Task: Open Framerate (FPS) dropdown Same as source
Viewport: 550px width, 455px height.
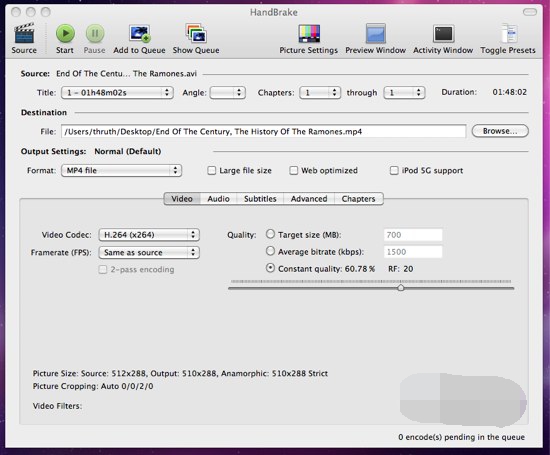Action: [149, 253]
